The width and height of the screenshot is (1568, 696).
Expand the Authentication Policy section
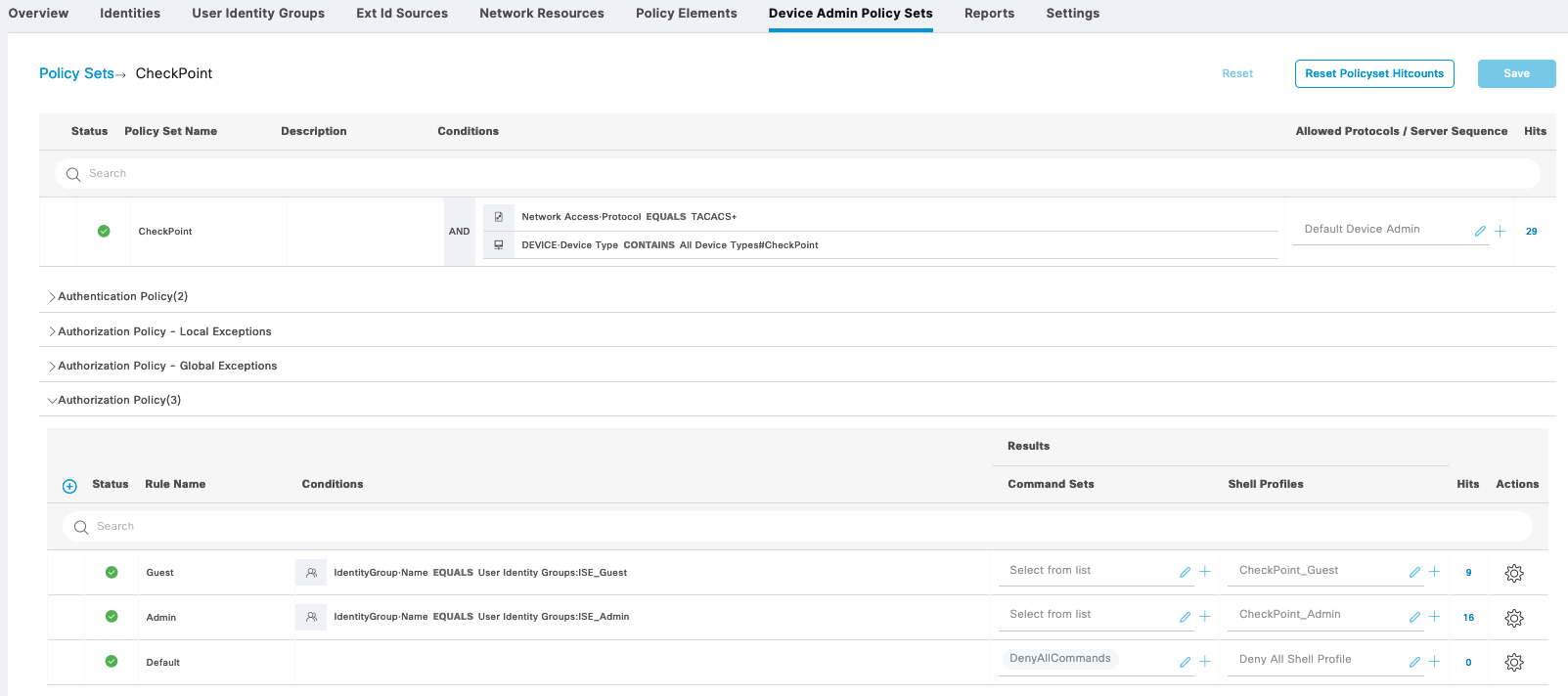click(x=117, y=296)
